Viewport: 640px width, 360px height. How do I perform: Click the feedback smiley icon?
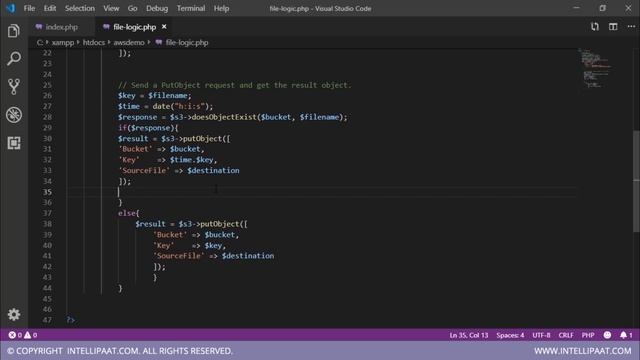(x=607, y=335)
